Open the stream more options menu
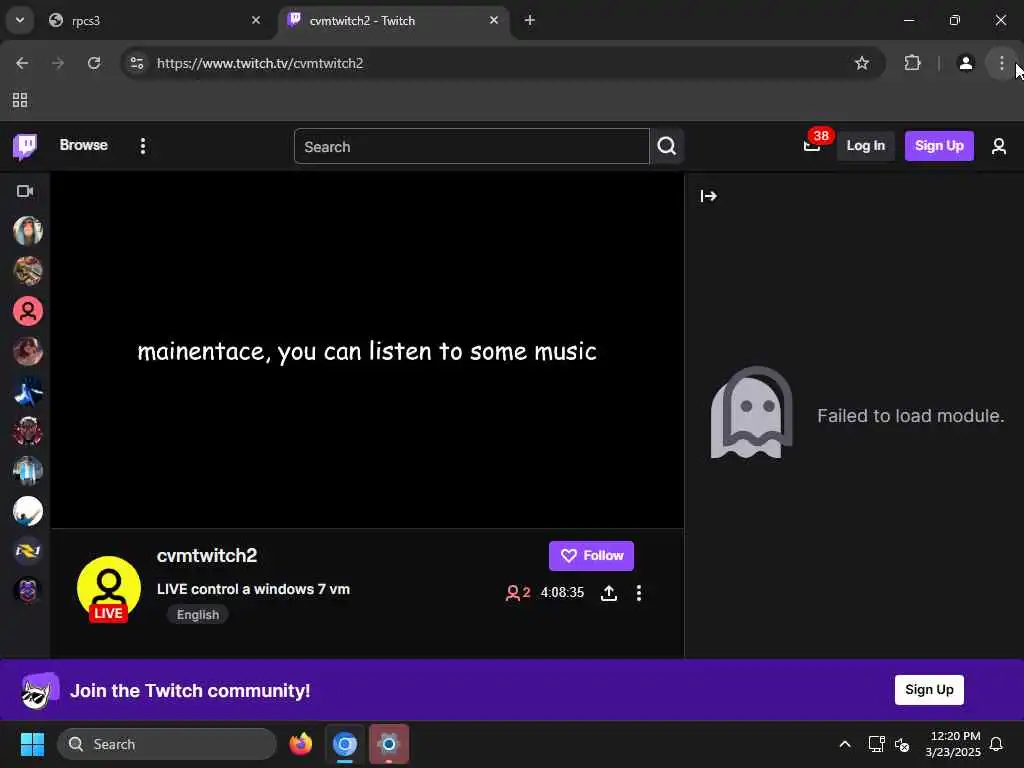Viewport: 1024px width, 768px height. 639,593
